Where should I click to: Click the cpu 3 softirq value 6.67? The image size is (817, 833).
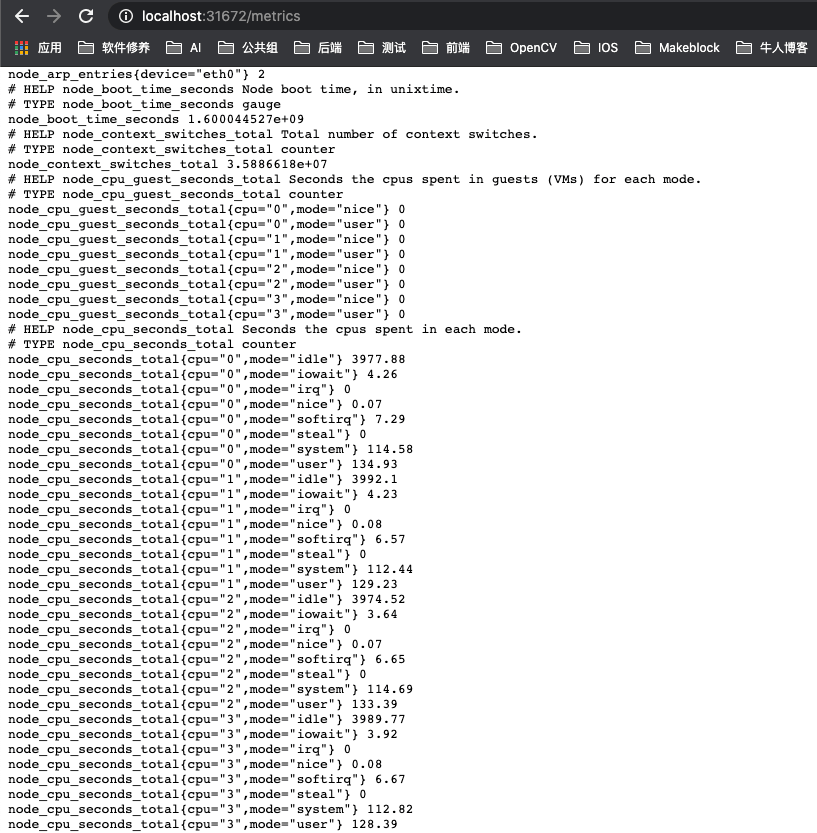[390, 779]
